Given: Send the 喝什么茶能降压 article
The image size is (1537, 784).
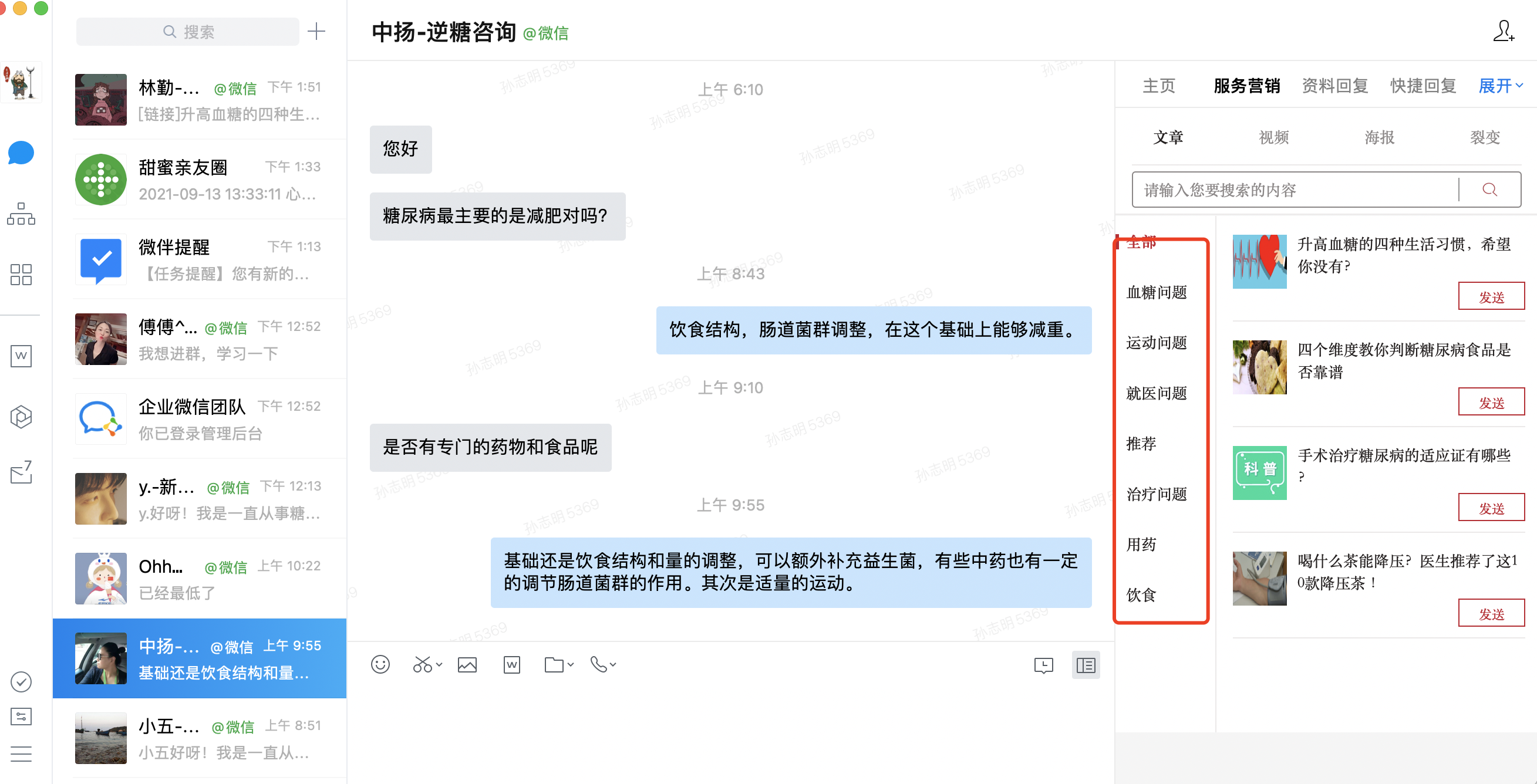Looking at the screenshot, I should click(x=1491, y=613).
